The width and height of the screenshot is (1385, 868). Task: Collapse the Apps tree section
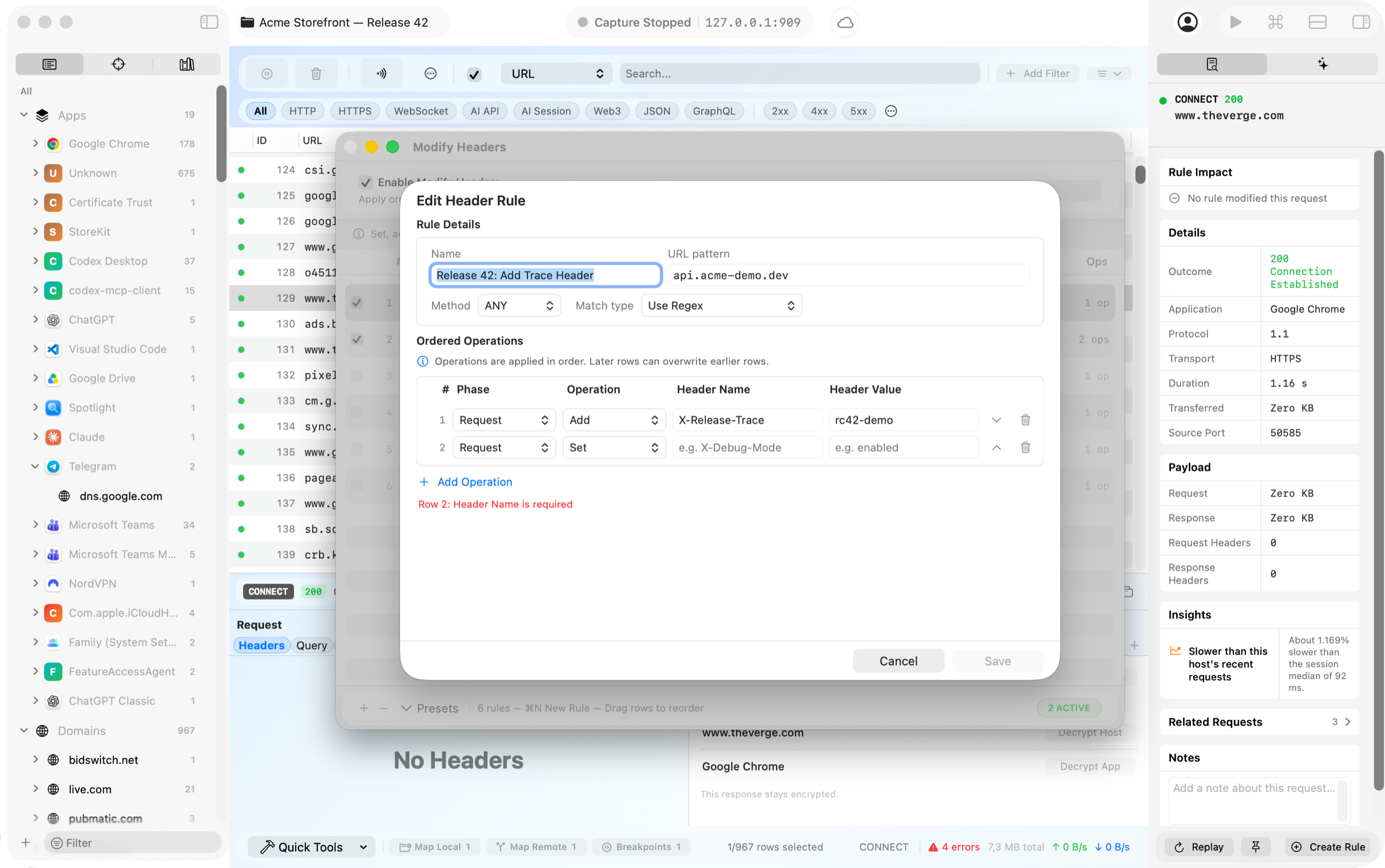point(23,115)
